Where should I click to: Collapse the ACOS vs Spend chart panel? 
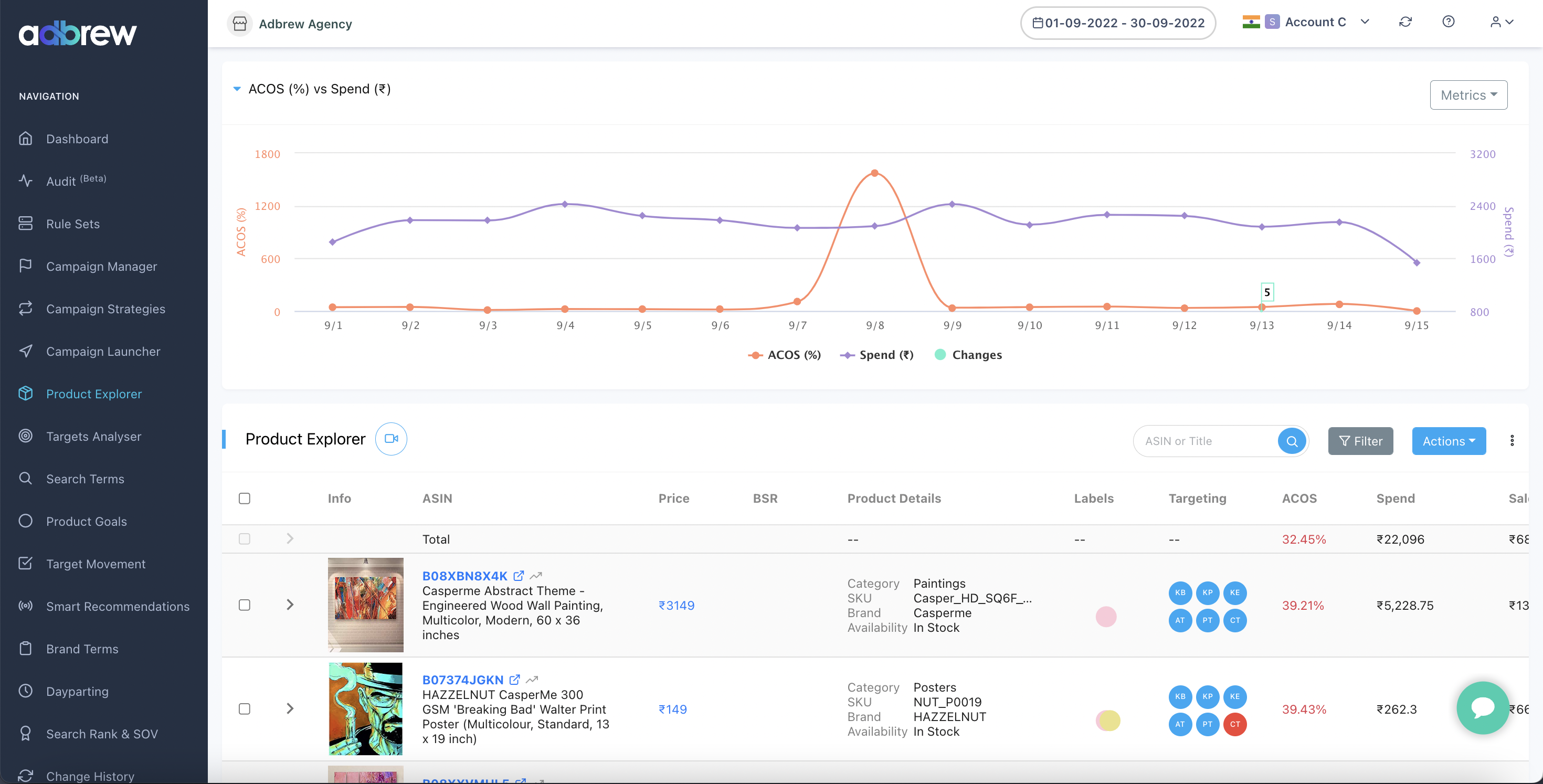coord(237,89)
